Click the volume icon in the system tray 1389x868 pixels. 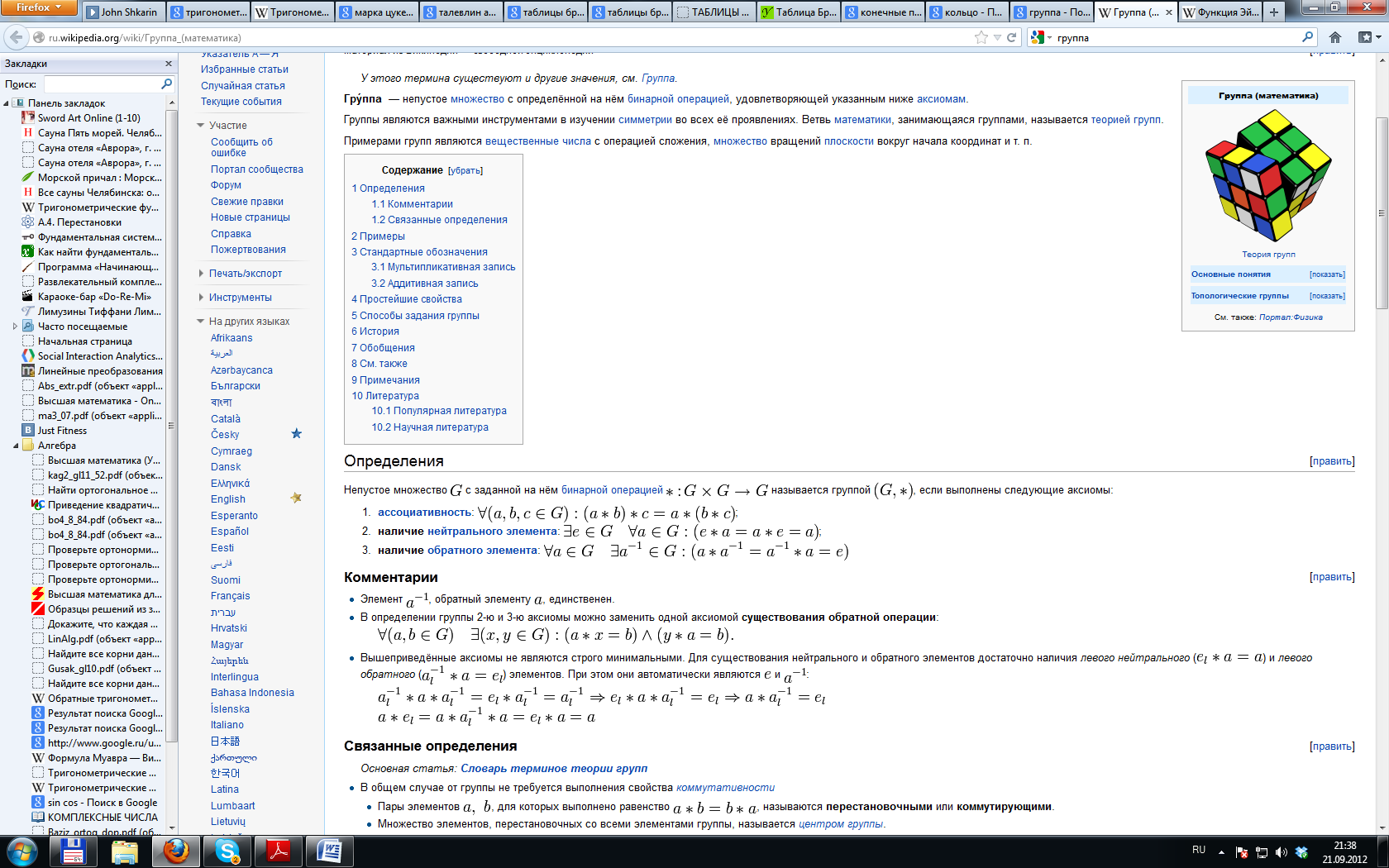coord(1282,851)
